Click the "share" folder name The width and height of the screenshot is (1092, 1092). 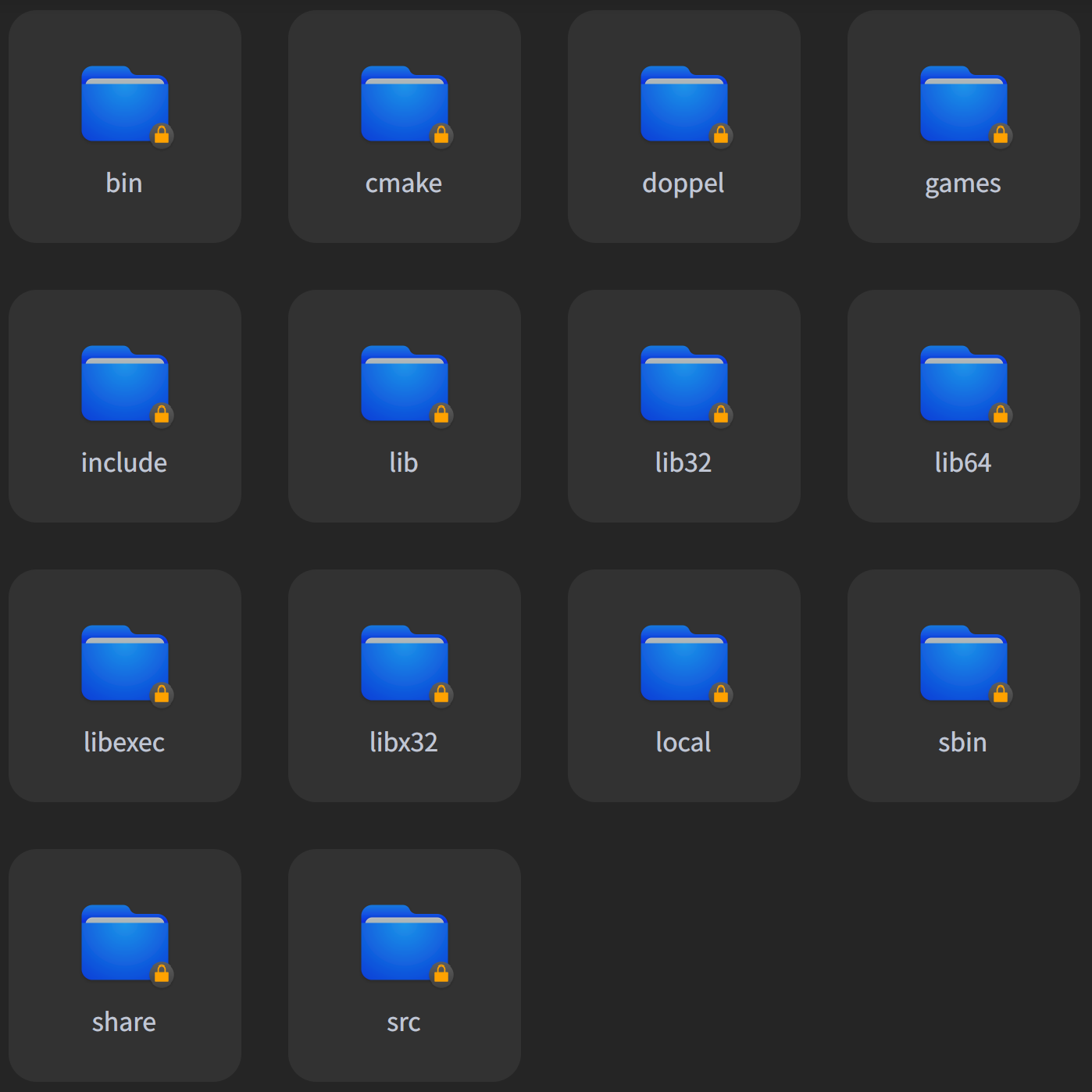pyautogui.click(x=124, y=1022)
